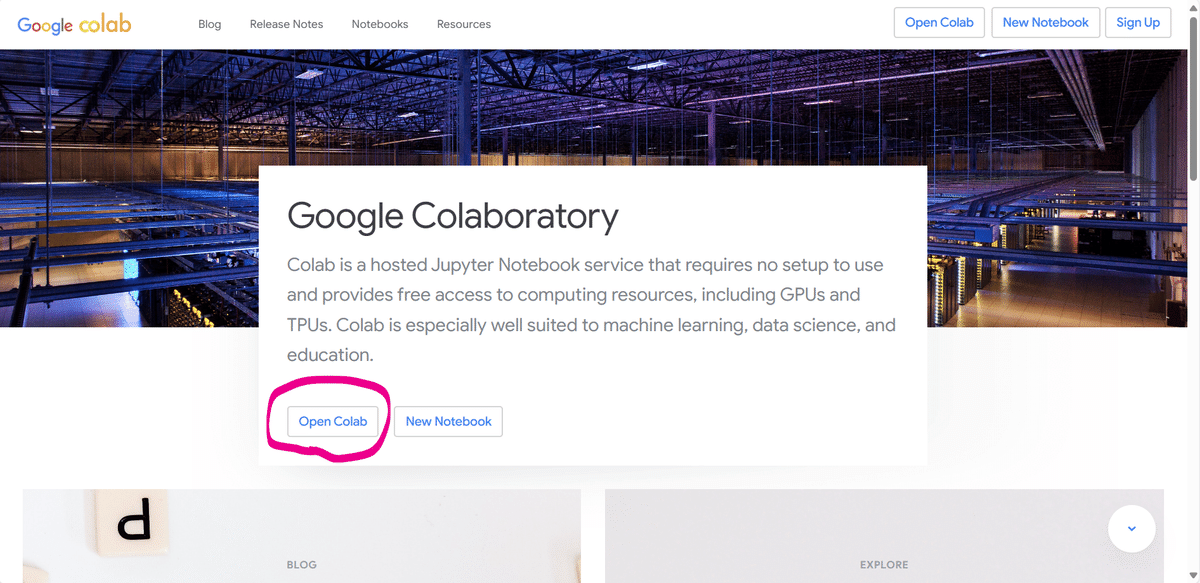The height and width of the screenshot is (583, 1200).
Task: Click the round scroll-down chevron button
Action: tap(1131, 529)
